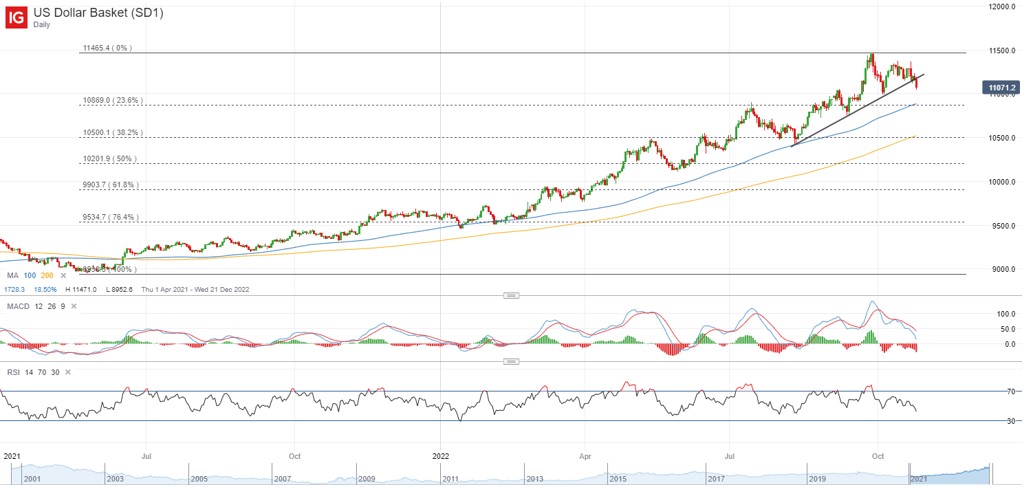Click the 12000.0 price axis label
Viewport: 1025px width, 488px height.
pyautogui.click(x=1003, y=7)
